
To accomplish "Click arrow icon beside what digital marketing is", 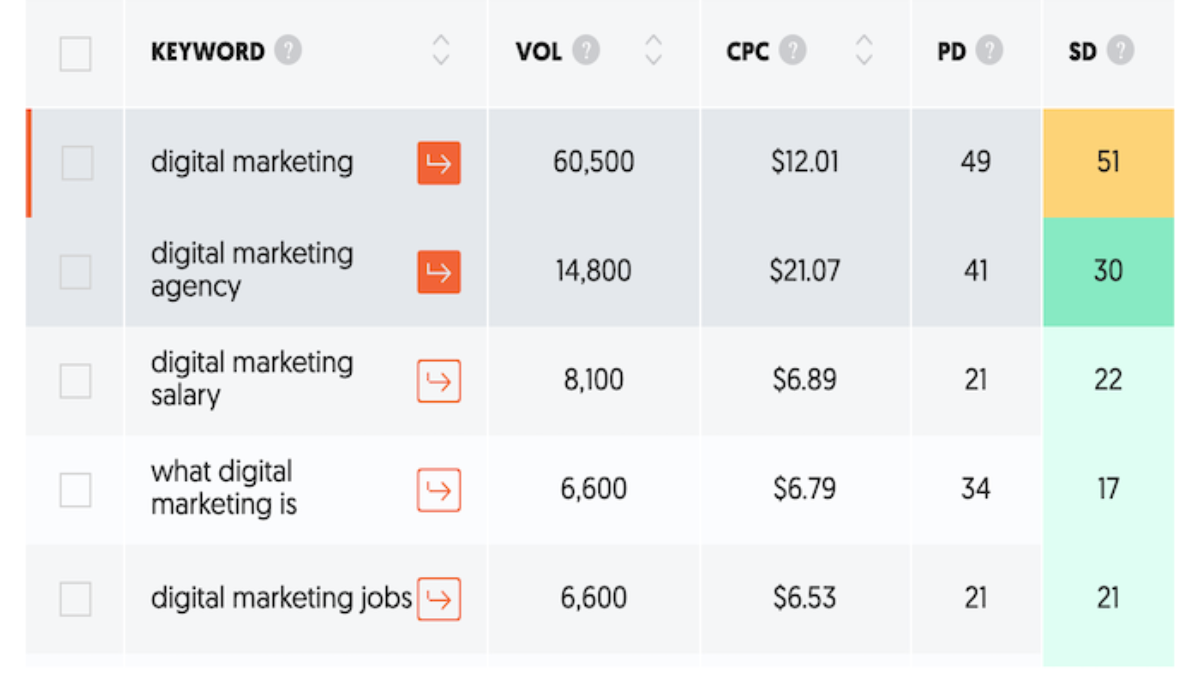I will (439, 490).
